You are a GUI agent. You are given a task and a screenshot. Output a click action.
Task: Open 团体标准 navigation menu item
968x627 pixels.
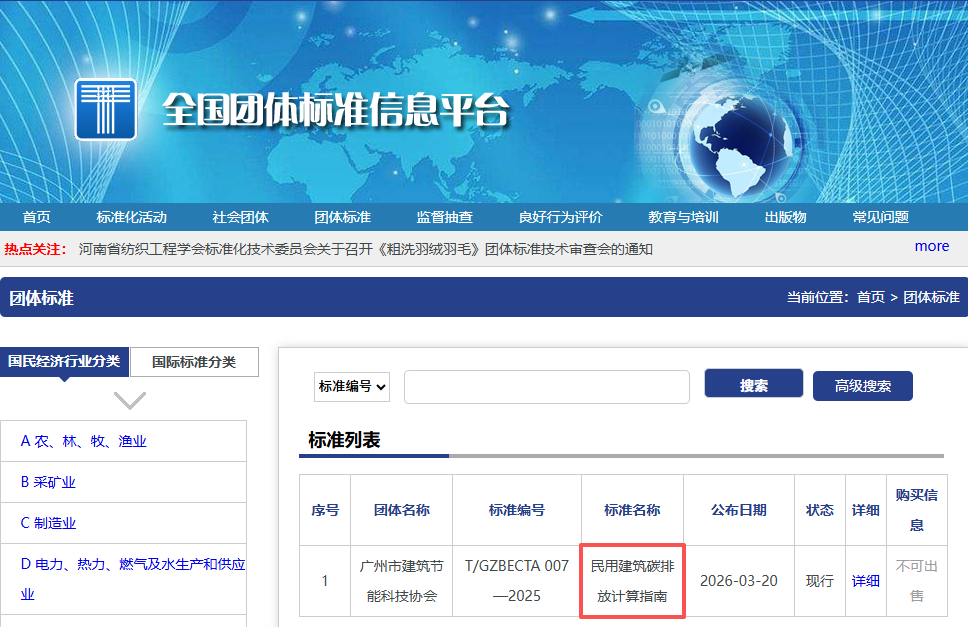click(x=342, y=217)
